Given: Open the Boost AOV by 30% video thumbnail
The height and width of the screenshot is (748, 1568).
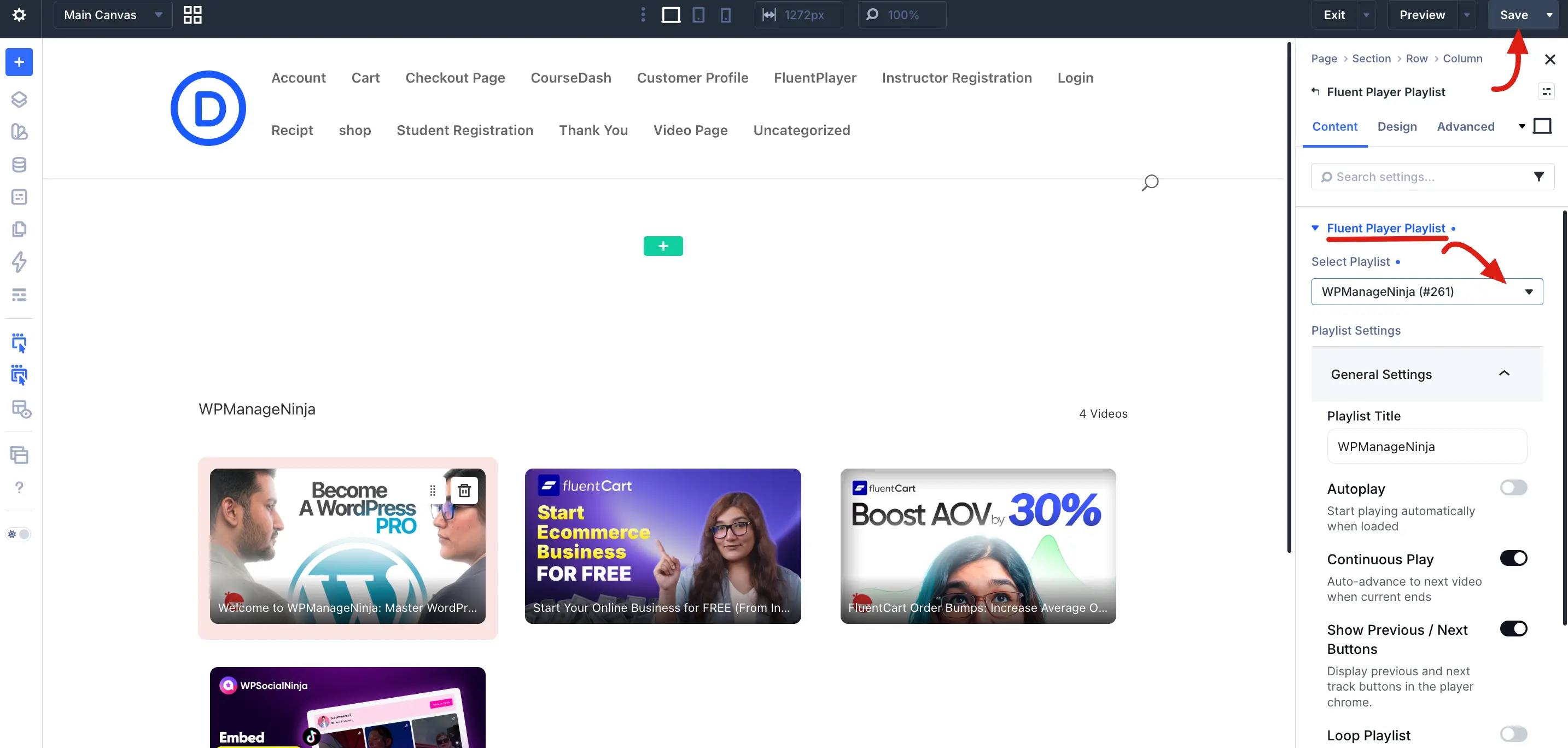Looking at the screenshot, I should [x=977, y=546].
